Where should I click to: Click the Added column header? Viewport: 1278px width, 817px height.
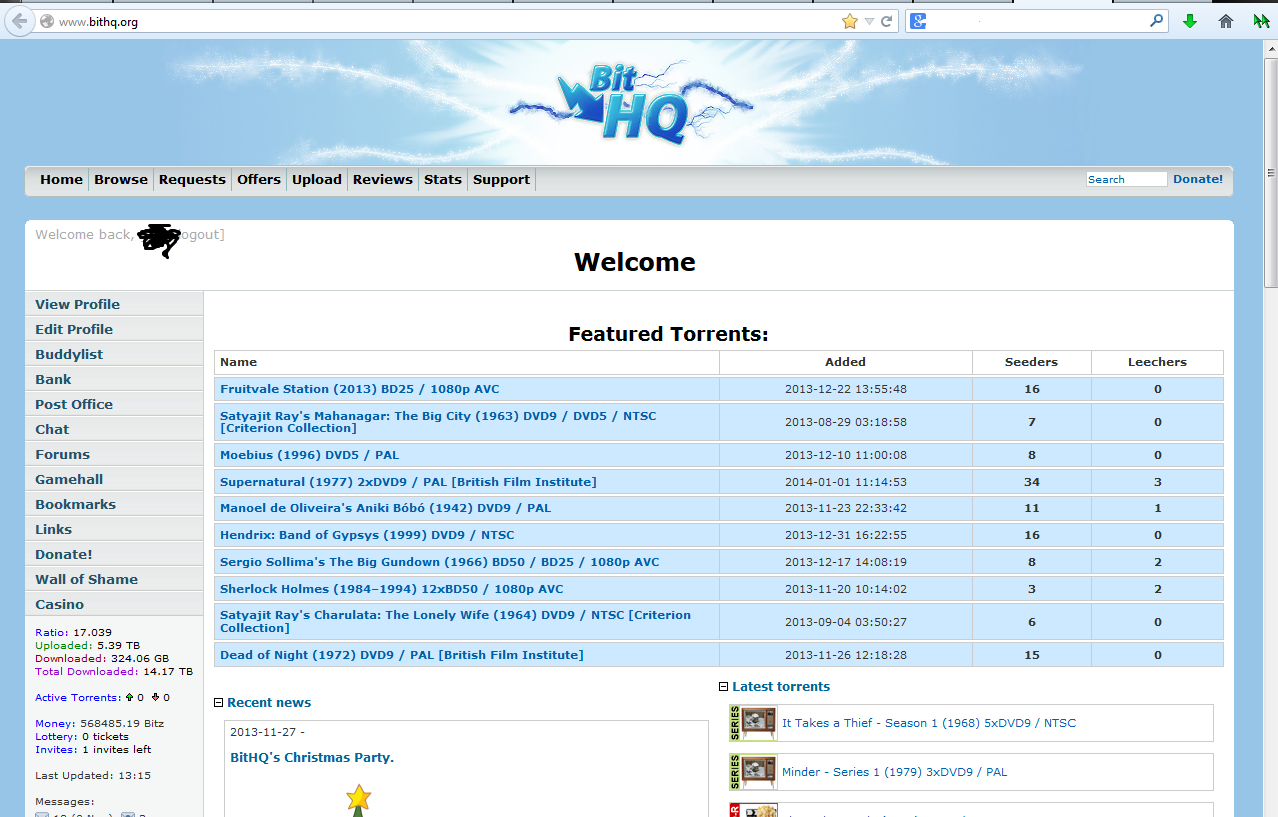pos(845,362)
